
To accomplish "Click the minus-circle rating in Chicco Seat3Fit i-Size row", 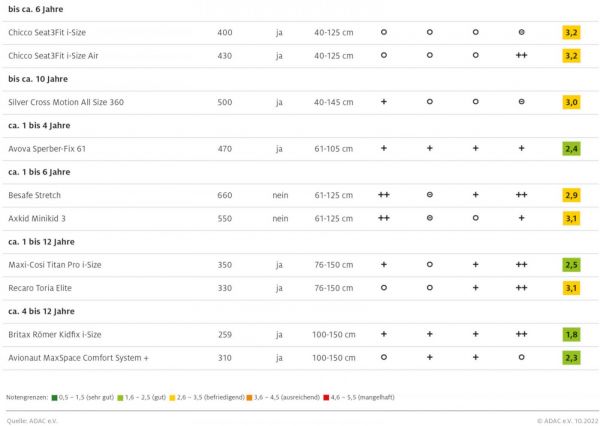I will (x=521, y=32).
